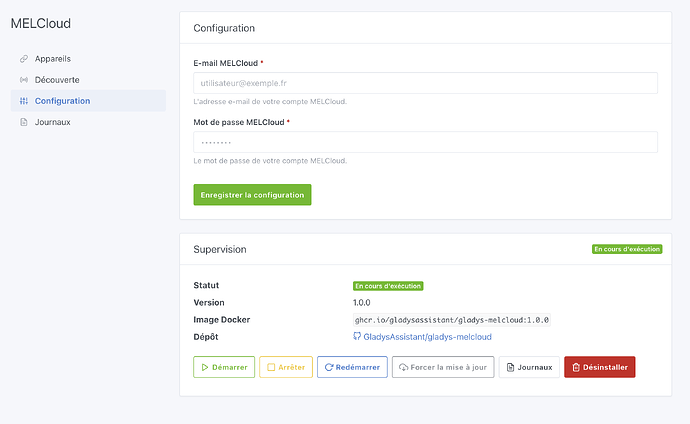The height and width of the screenshot is (424, 690).
Task: Click the radar icon beside Découverte
Action: 24,80
